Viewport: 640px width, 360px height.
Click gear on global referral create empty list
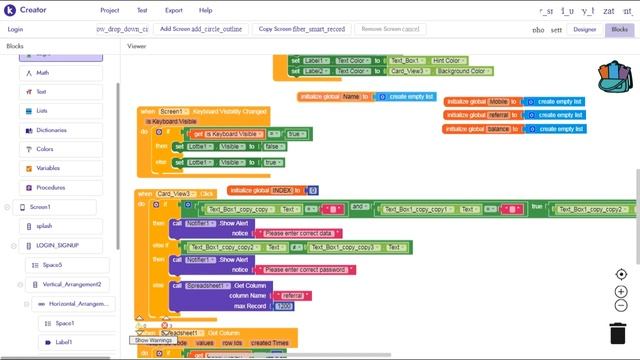[531, 115]
